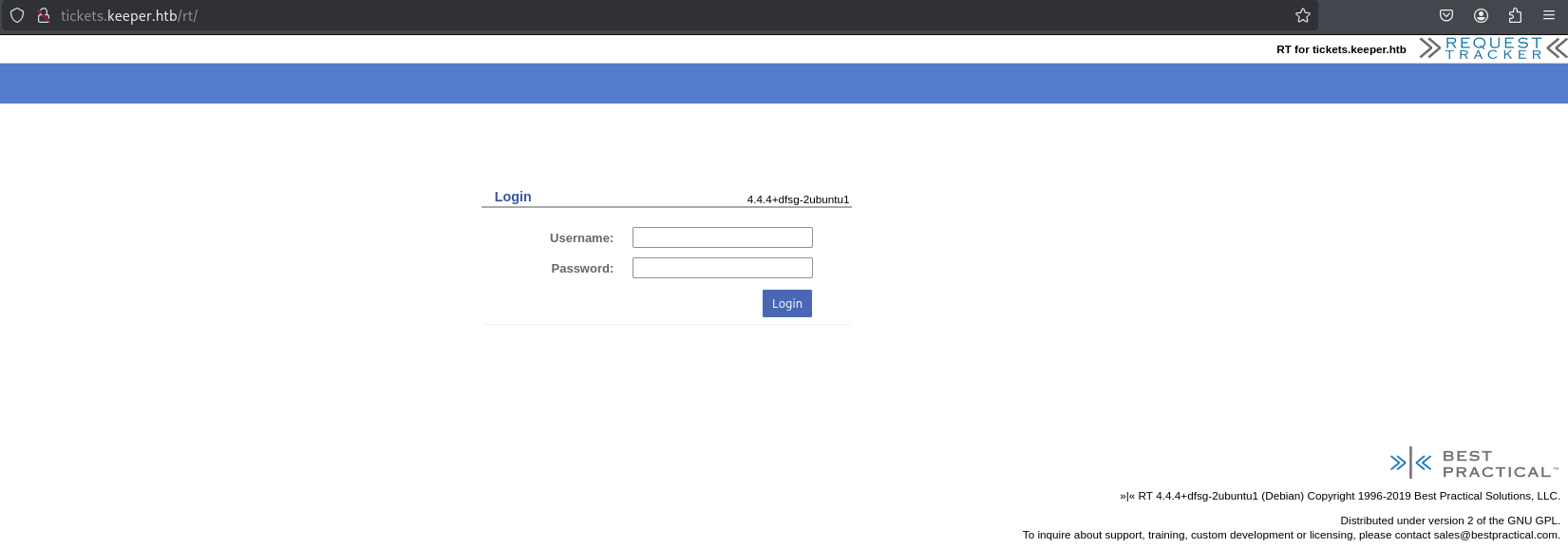Click the Username label text
The width and height of the screenshot is (1568, 549).
581,238
